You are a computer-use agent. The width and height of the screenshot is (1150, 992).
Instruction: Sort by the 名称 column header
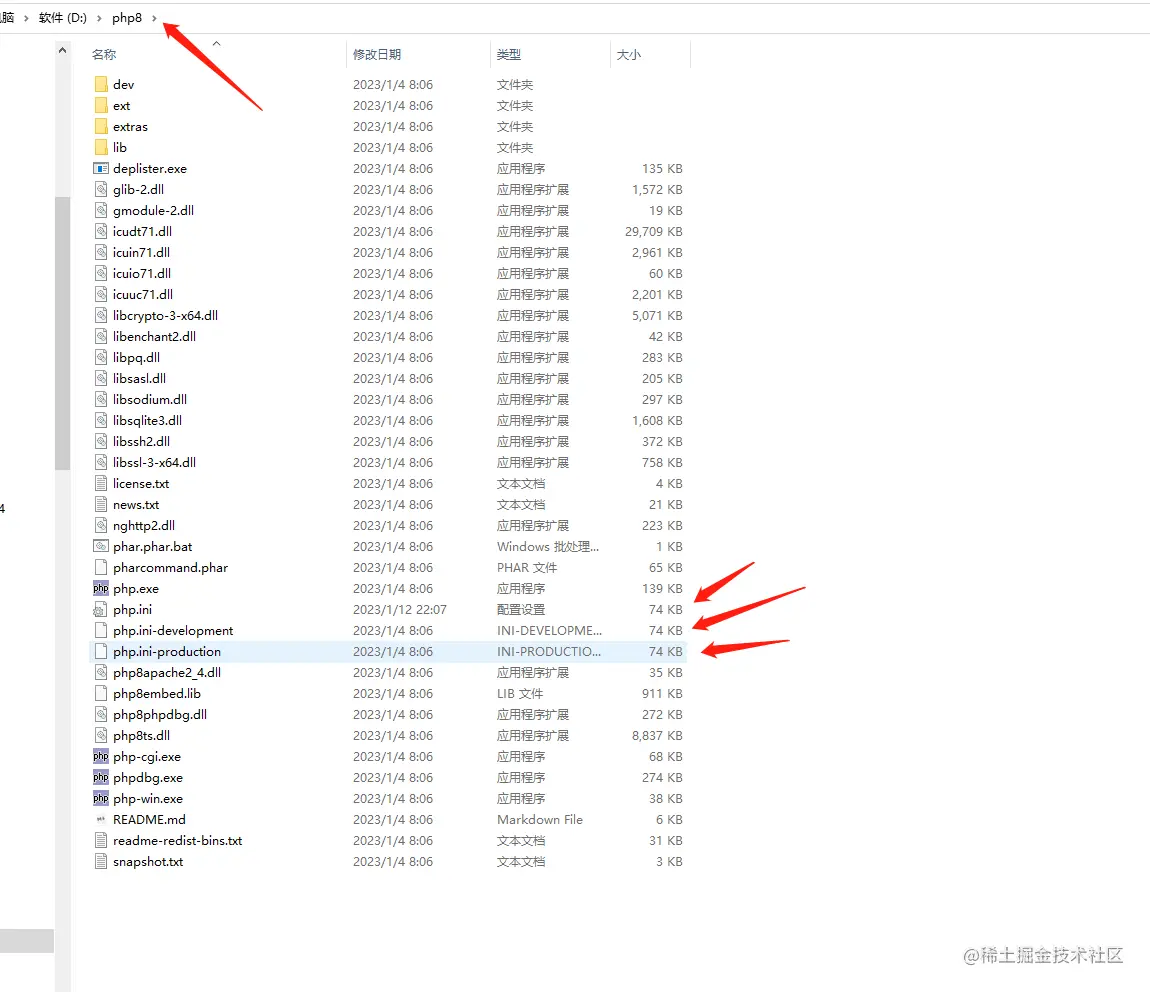click(104, 54)
